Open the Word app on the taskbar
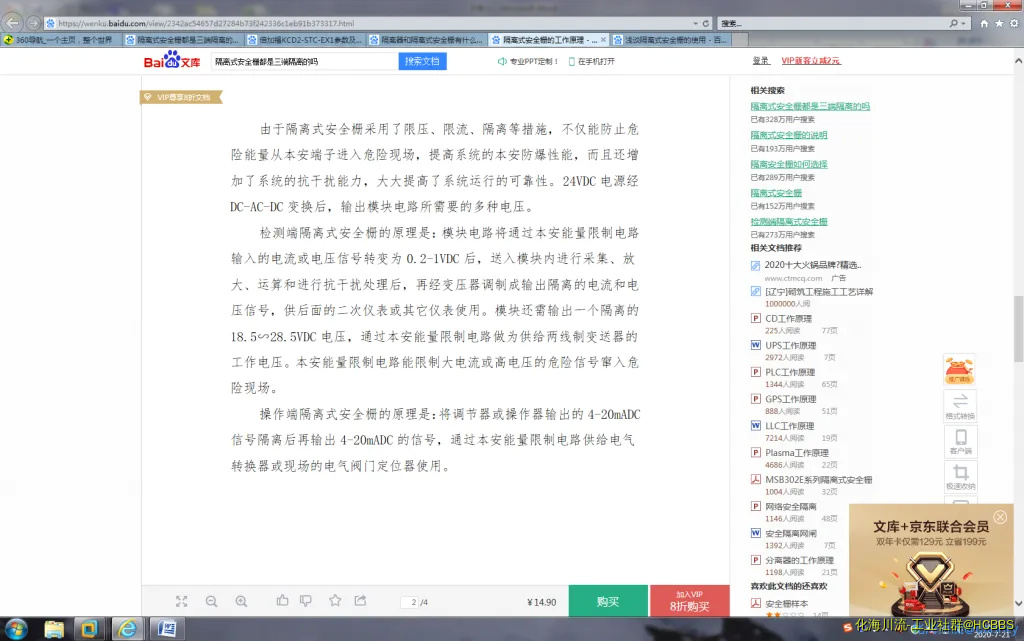The width and height of the screenshot is (1024, 641). pos(167,629)
